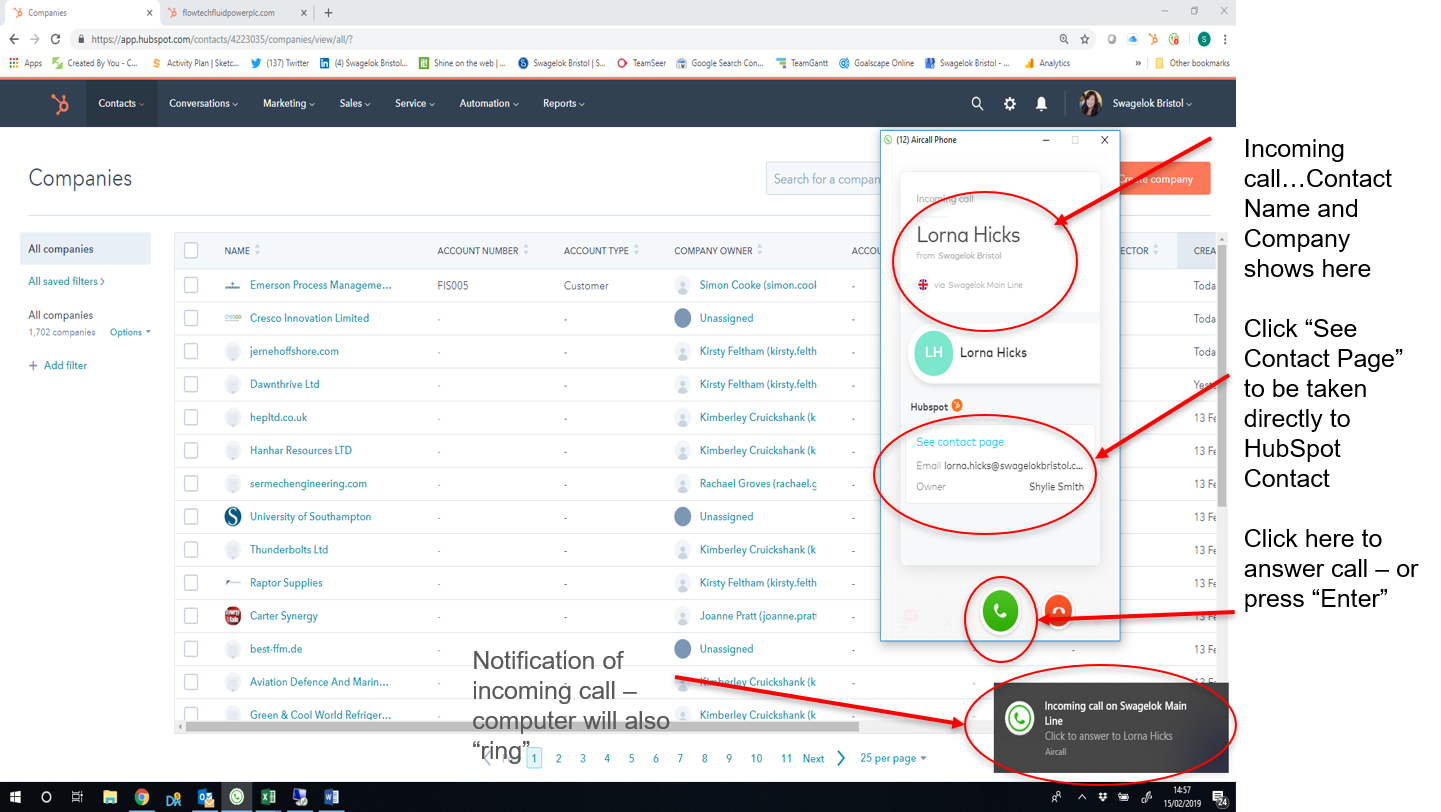Sort by the NAME column header

click(242, 251)
